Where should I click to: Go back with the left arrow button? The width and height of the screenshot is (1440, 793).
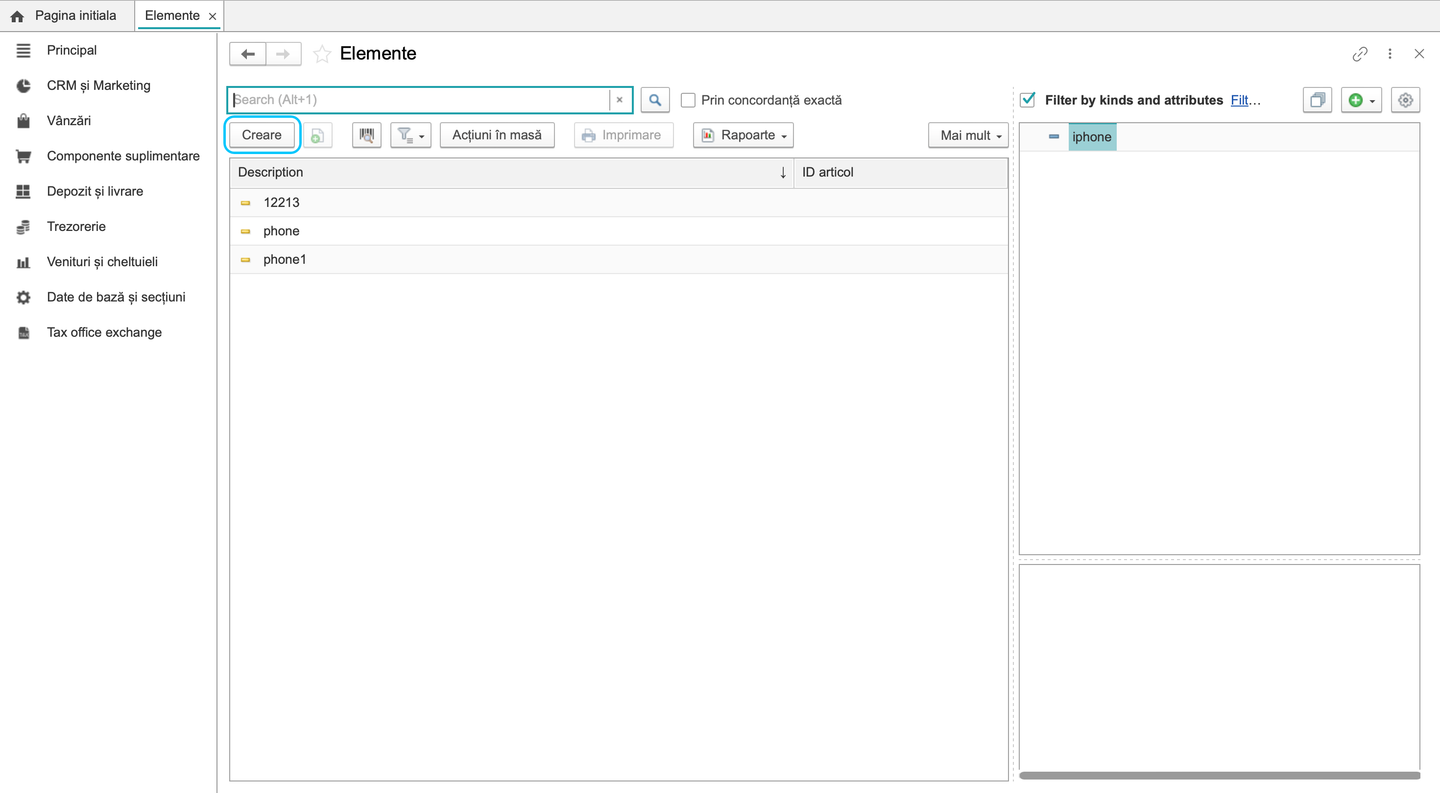pos(248,54)
